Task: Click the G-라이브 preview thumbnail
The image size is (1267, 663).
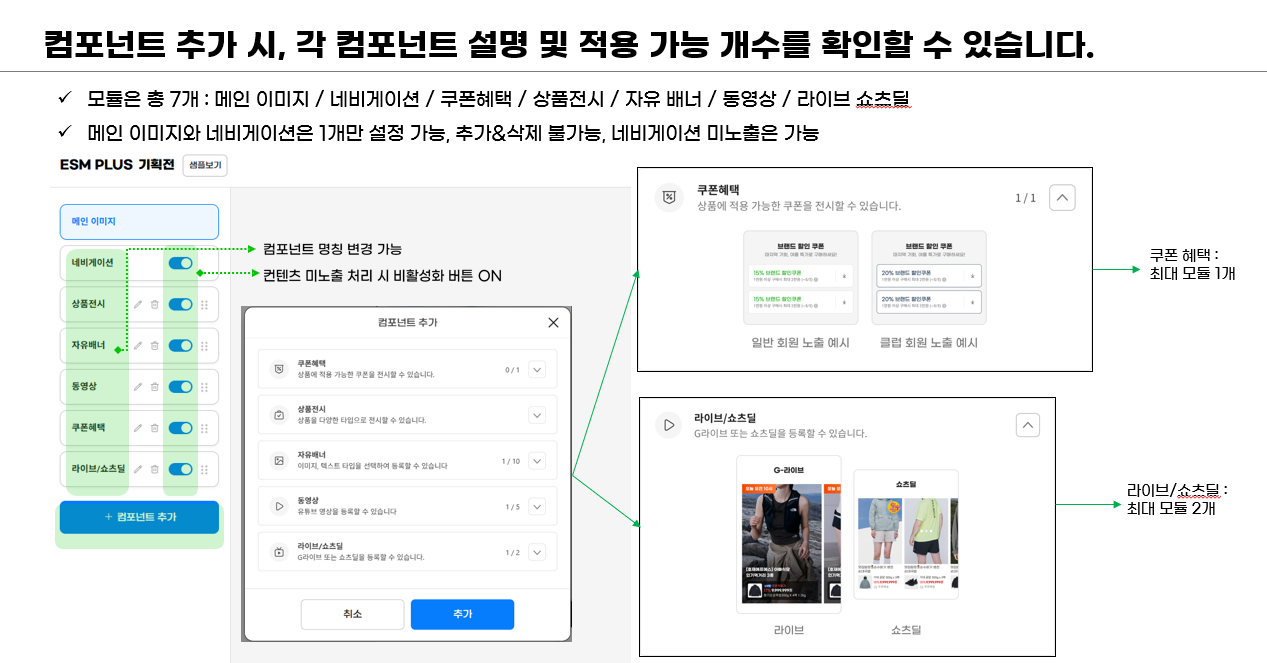Action: click(x=788, y=534)
